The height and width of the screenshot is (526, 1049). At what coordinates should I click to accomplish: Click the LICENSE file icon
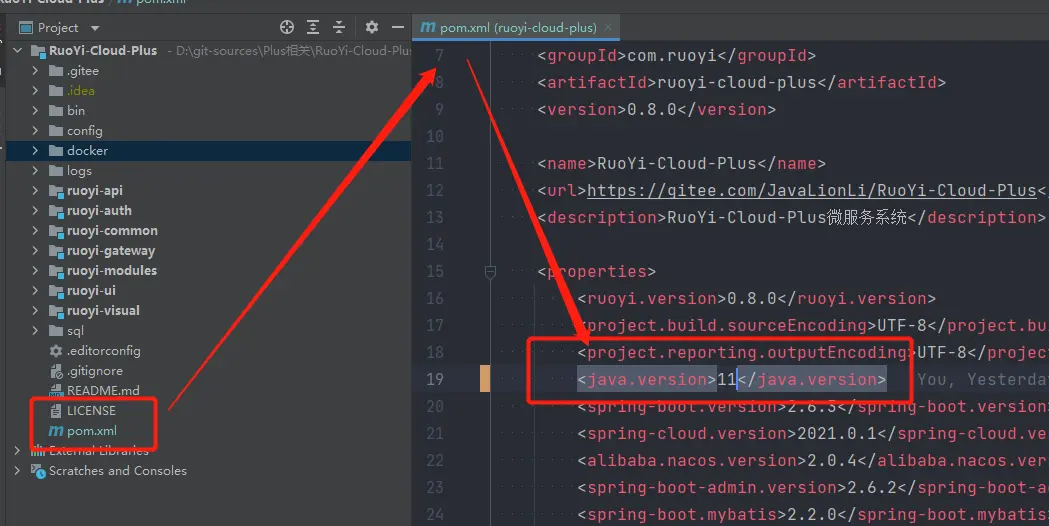(56, 411)
